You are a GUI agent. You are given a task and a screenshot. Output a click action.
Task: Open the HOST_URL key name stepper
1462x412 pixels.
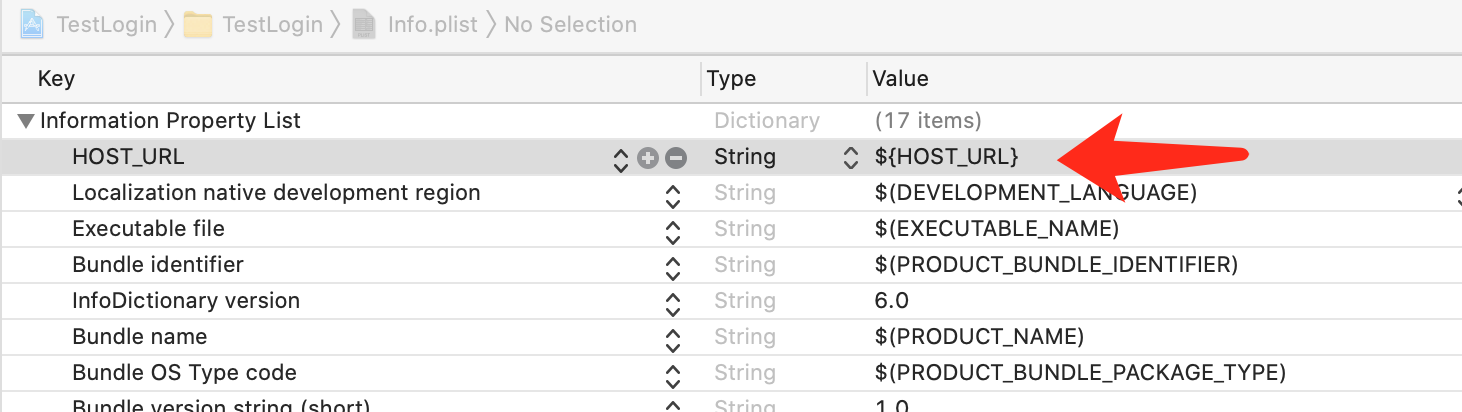[x=621, y=158]
